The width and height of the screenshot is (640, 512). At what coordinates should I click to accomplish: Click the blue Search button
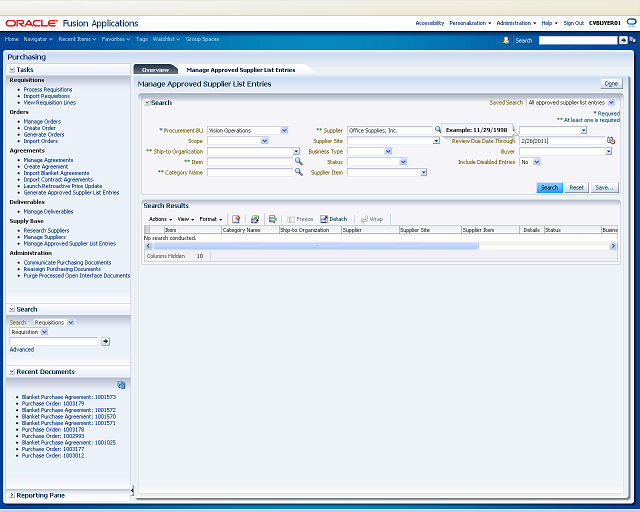549,188
